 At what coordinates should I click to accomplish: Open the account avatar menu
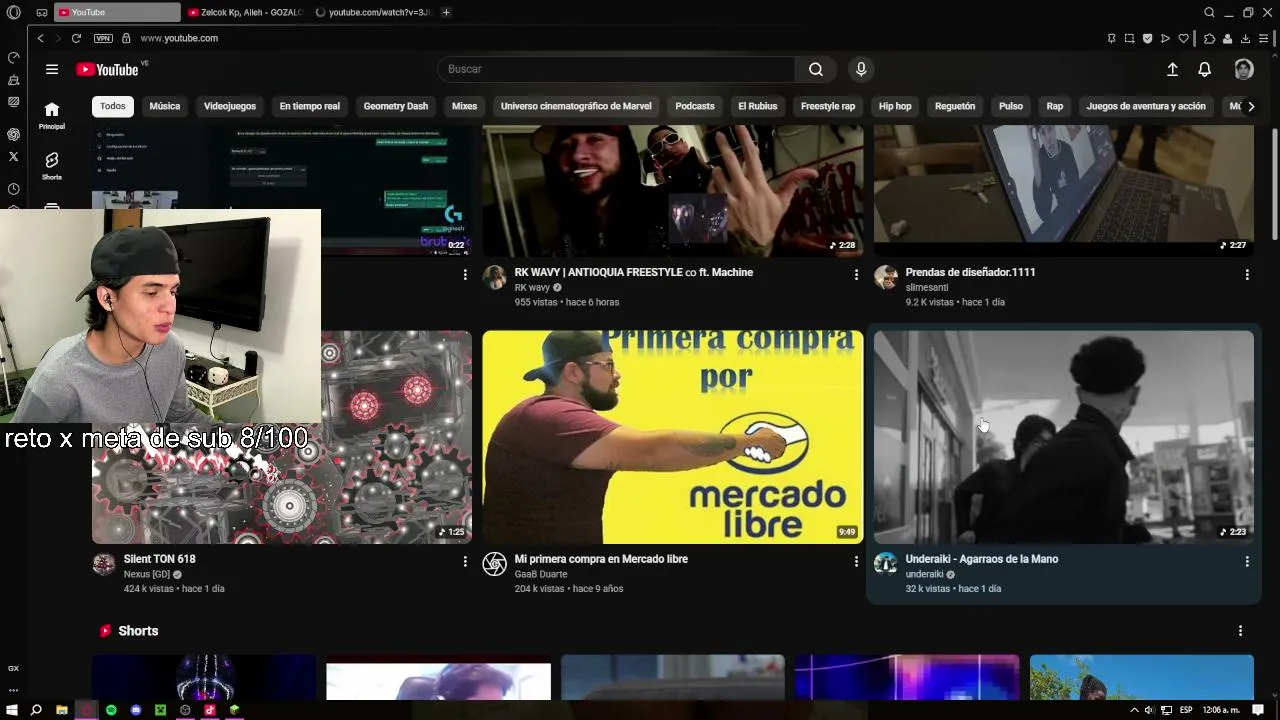tap(1244, 69)
